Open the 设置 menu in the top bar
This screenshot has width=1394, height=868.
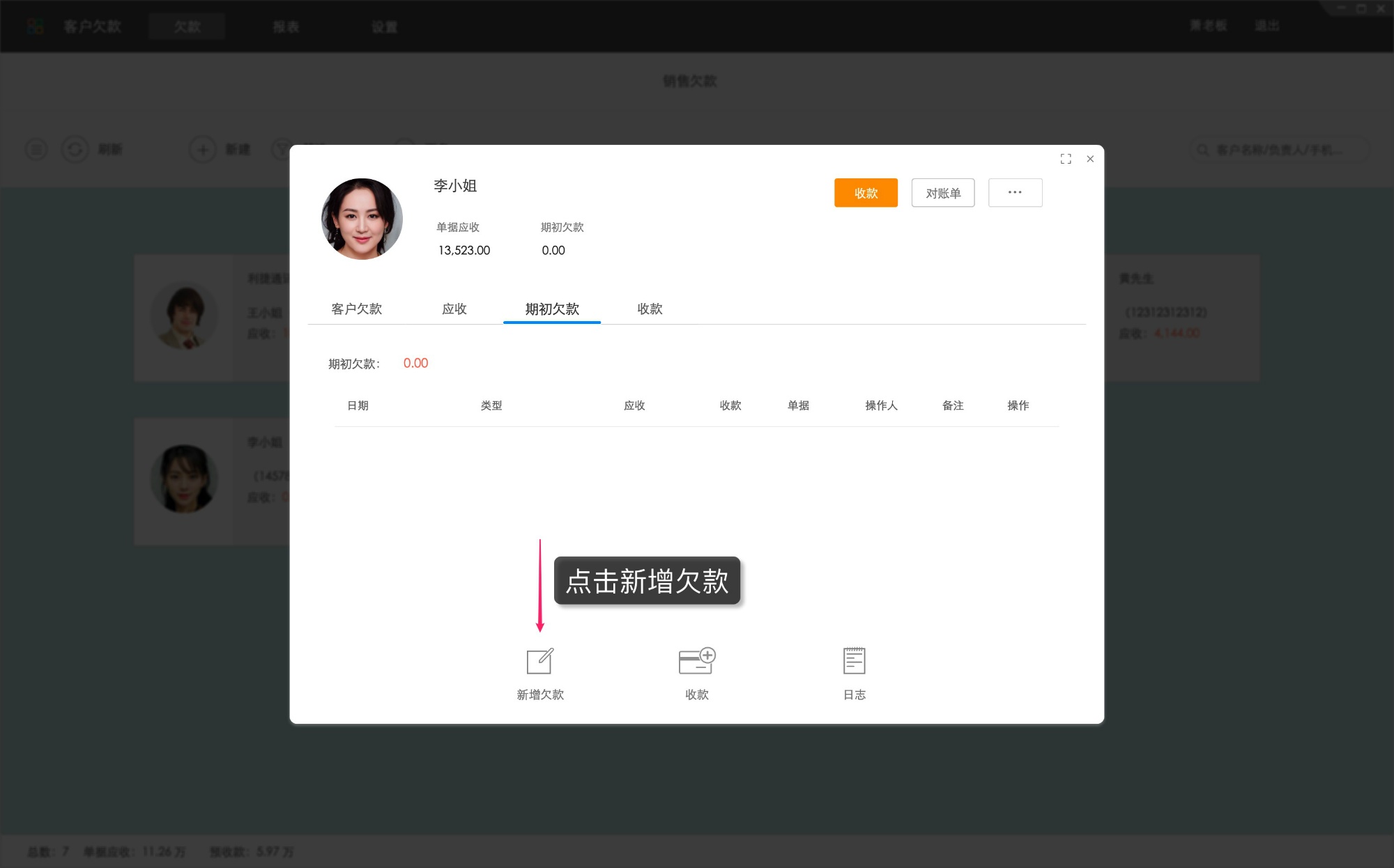tap(383, 26)
